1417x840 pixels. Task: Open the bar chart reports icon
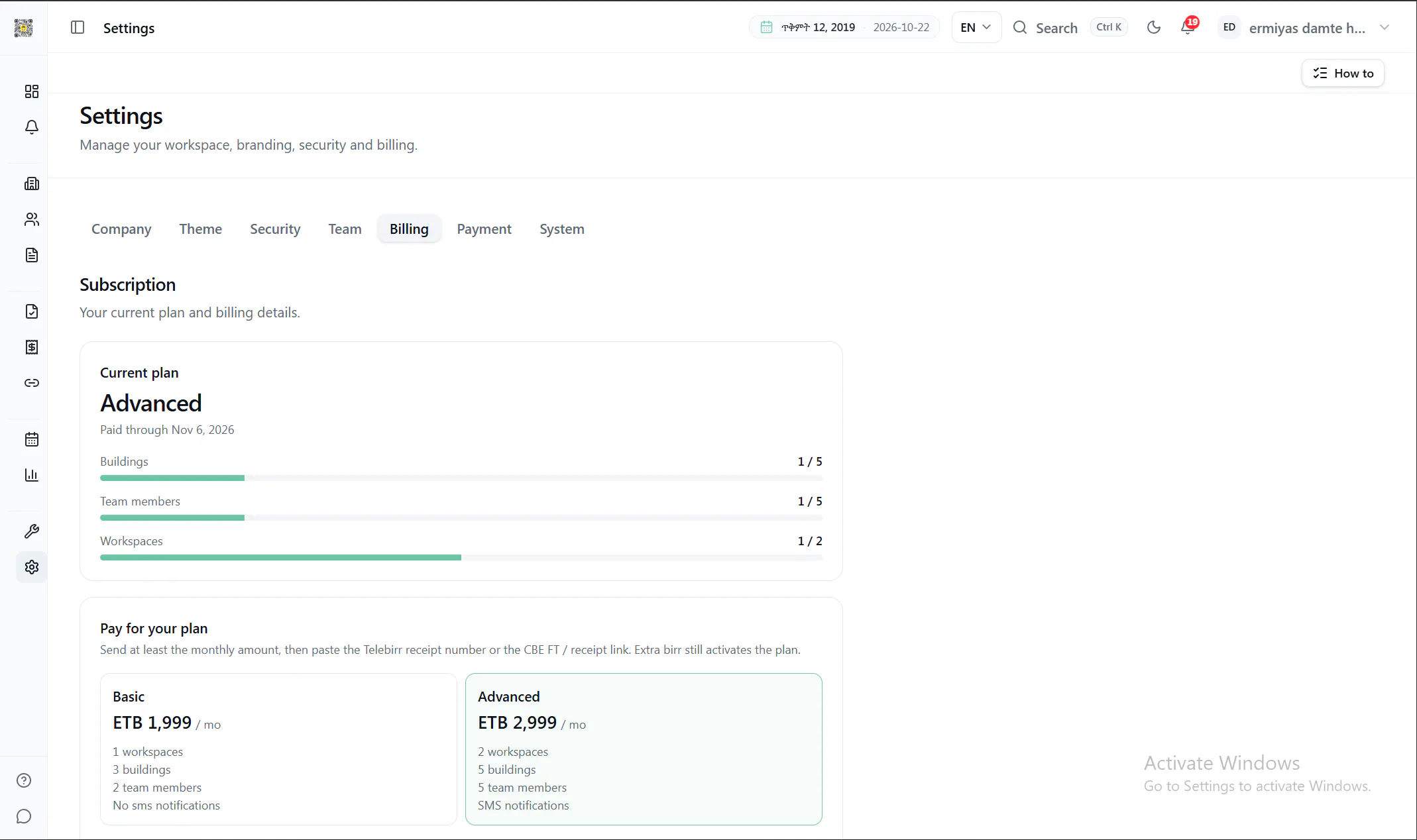tap(31, 475)
